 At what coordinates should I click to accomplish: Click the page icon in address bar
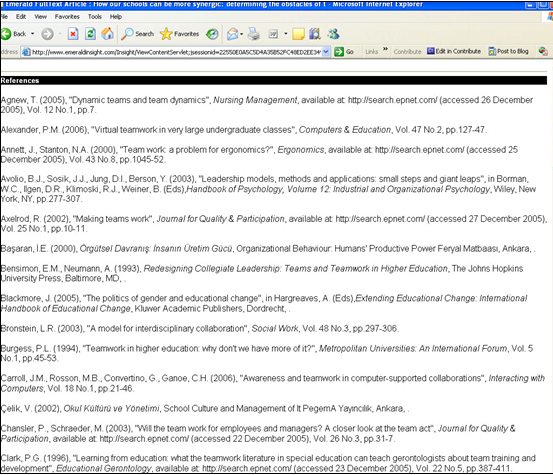[x=26, y=52]
